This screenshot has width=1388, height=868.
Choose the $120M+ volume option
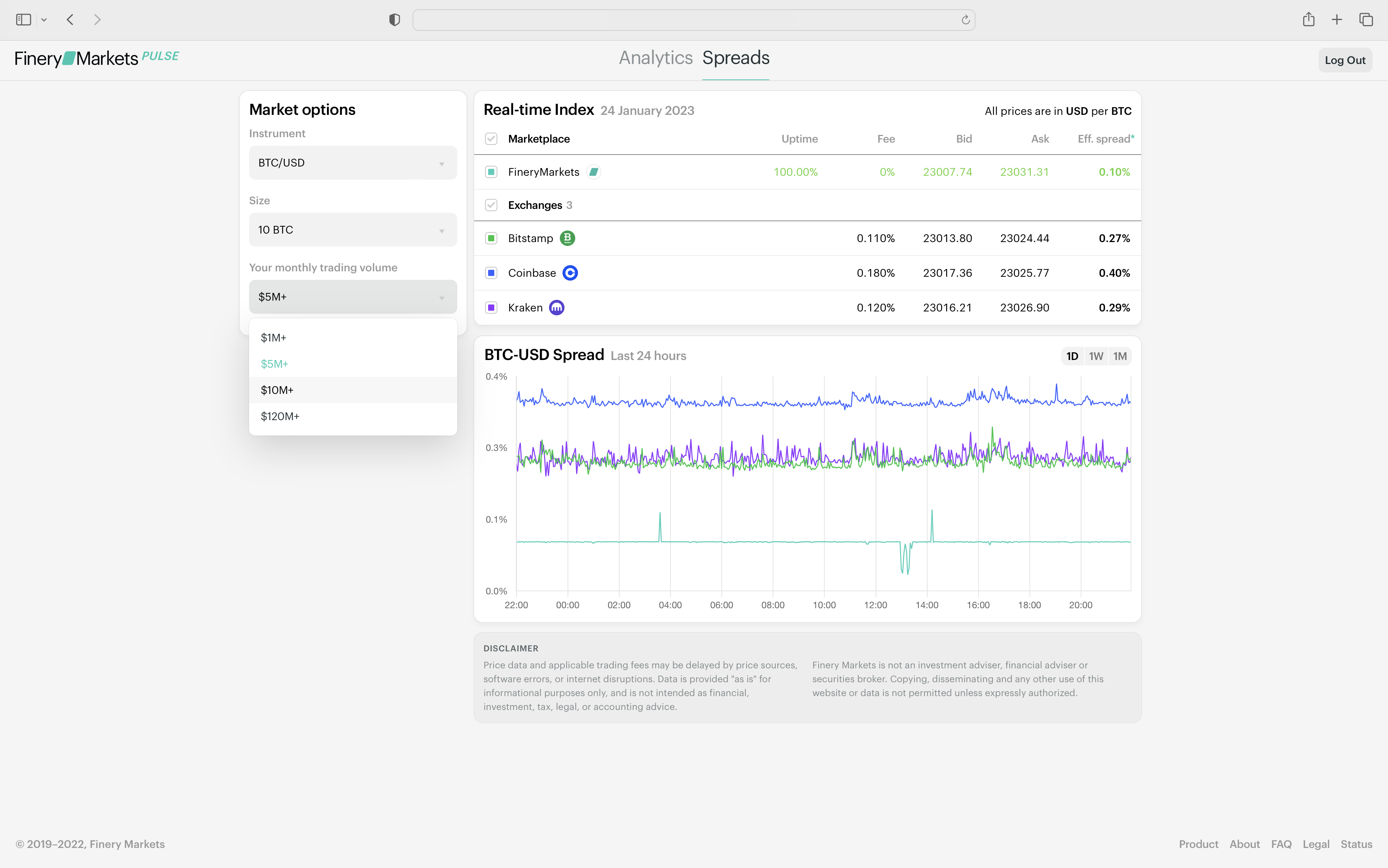coord(353,416)
